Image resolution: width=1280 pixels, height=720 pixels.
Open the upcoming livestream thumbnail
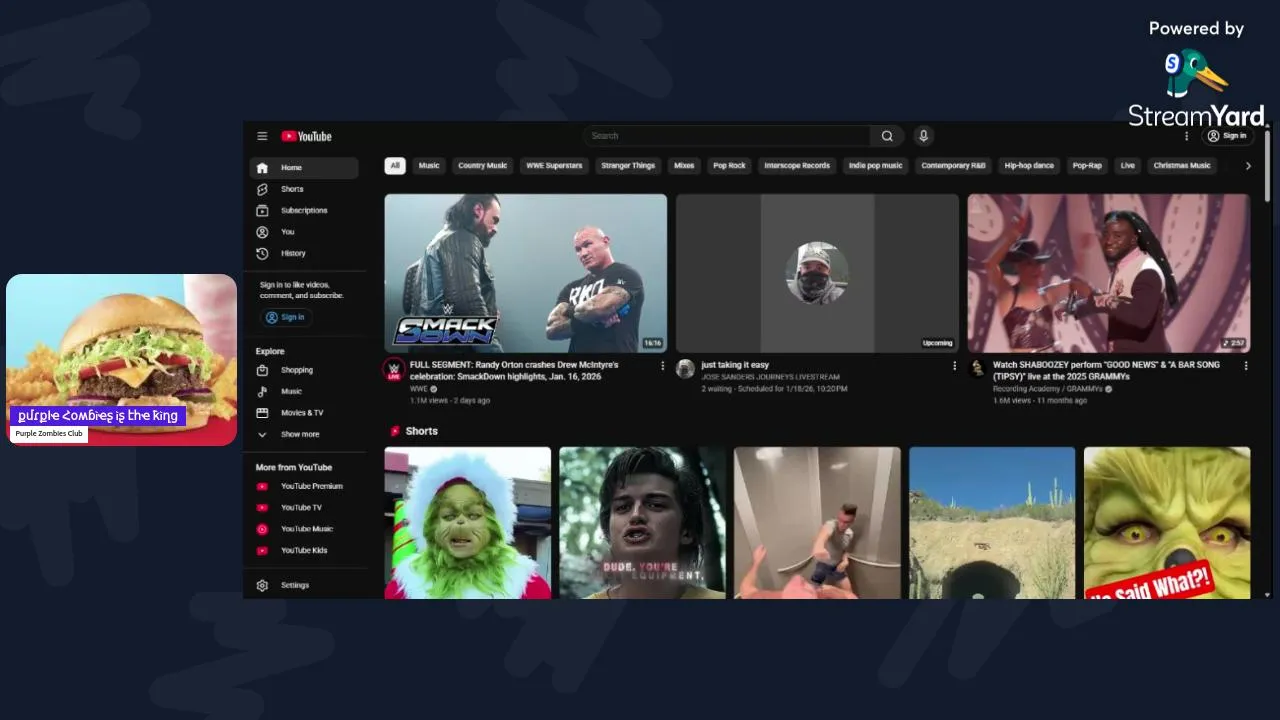tap(817, 273)
